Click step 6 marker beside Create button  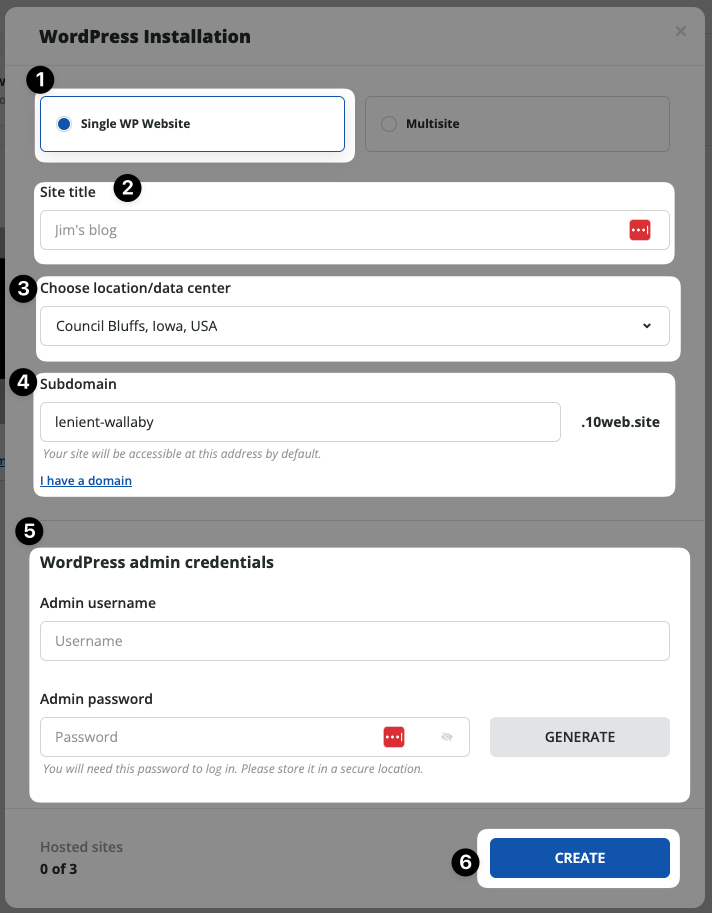point(465,862)
